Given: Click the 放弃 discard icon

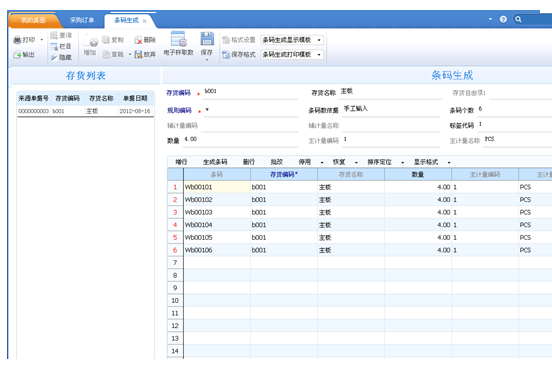Looking at the screenshot, I should (x=138, y=55).
